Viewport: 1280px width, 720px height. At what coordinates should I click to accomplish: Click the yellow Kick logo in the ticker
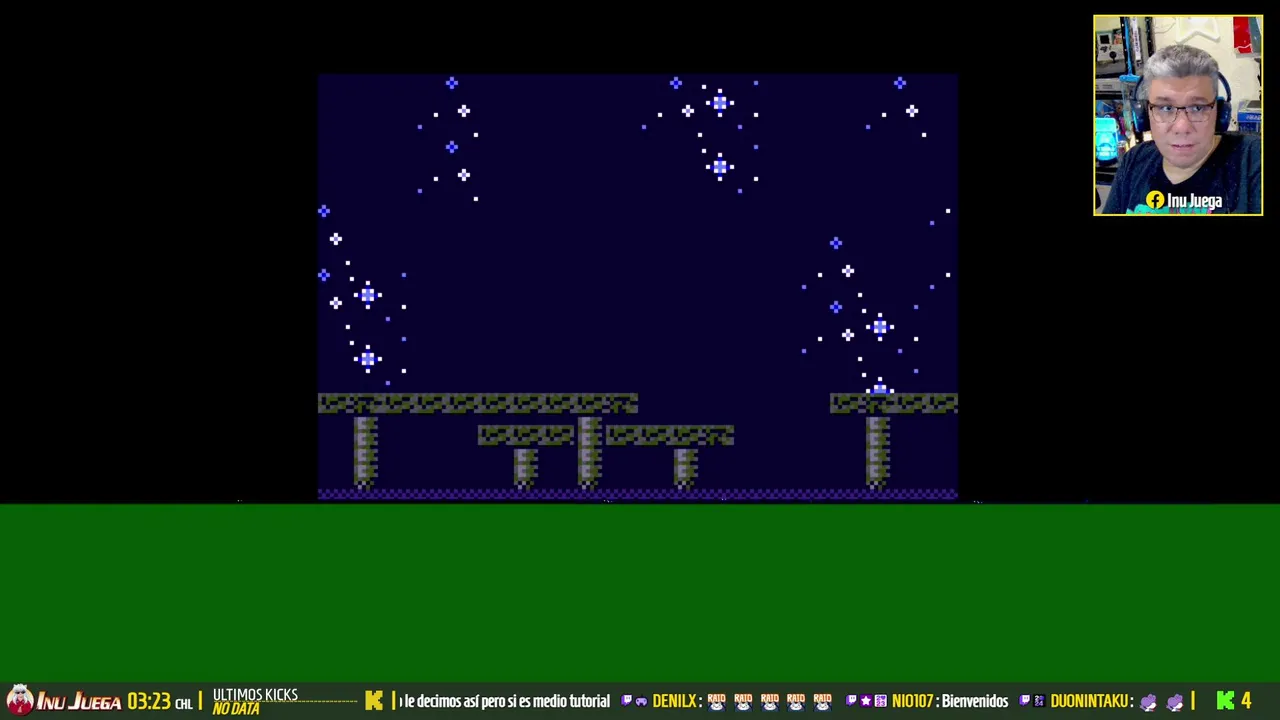coord(374,701)
